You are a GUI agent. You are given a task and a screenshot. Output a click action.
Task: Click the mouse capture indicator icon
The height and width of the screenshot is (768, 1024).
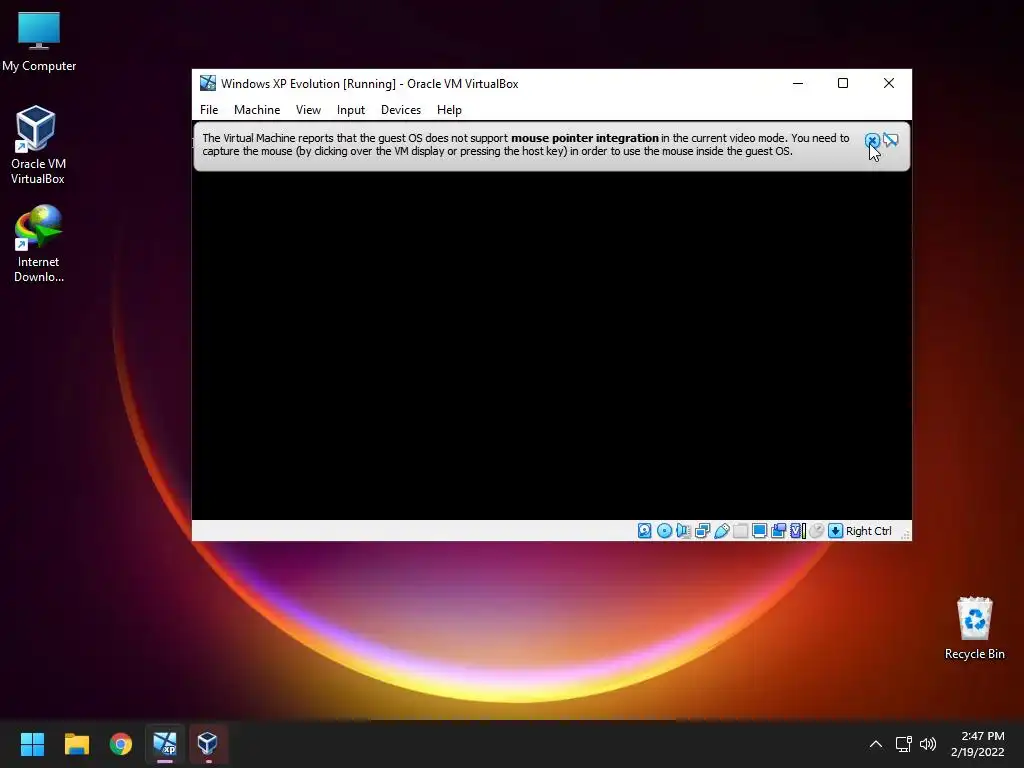tap(816, 531)
